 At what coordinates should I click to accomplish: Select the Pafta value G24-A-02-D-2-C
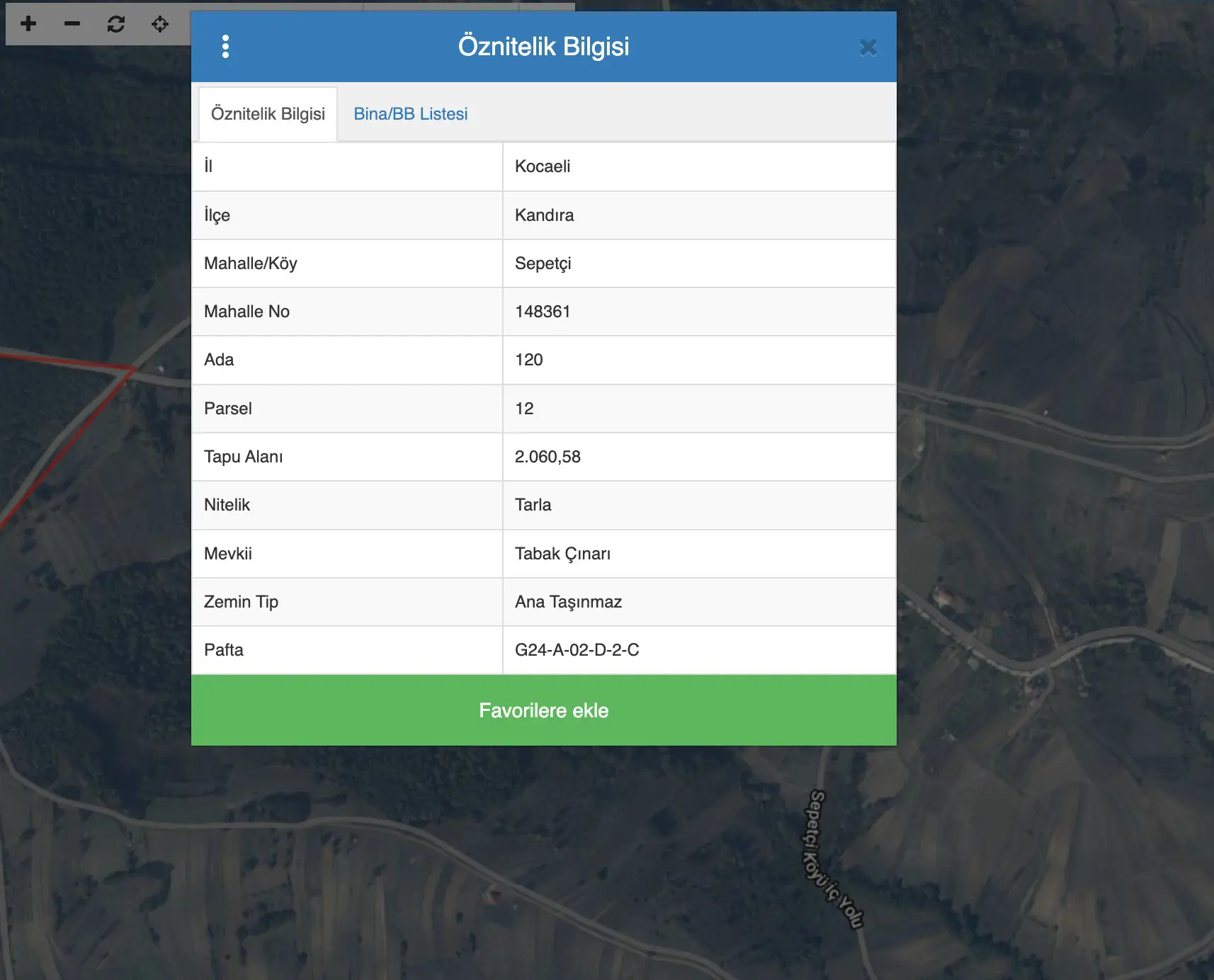(577, 650)
